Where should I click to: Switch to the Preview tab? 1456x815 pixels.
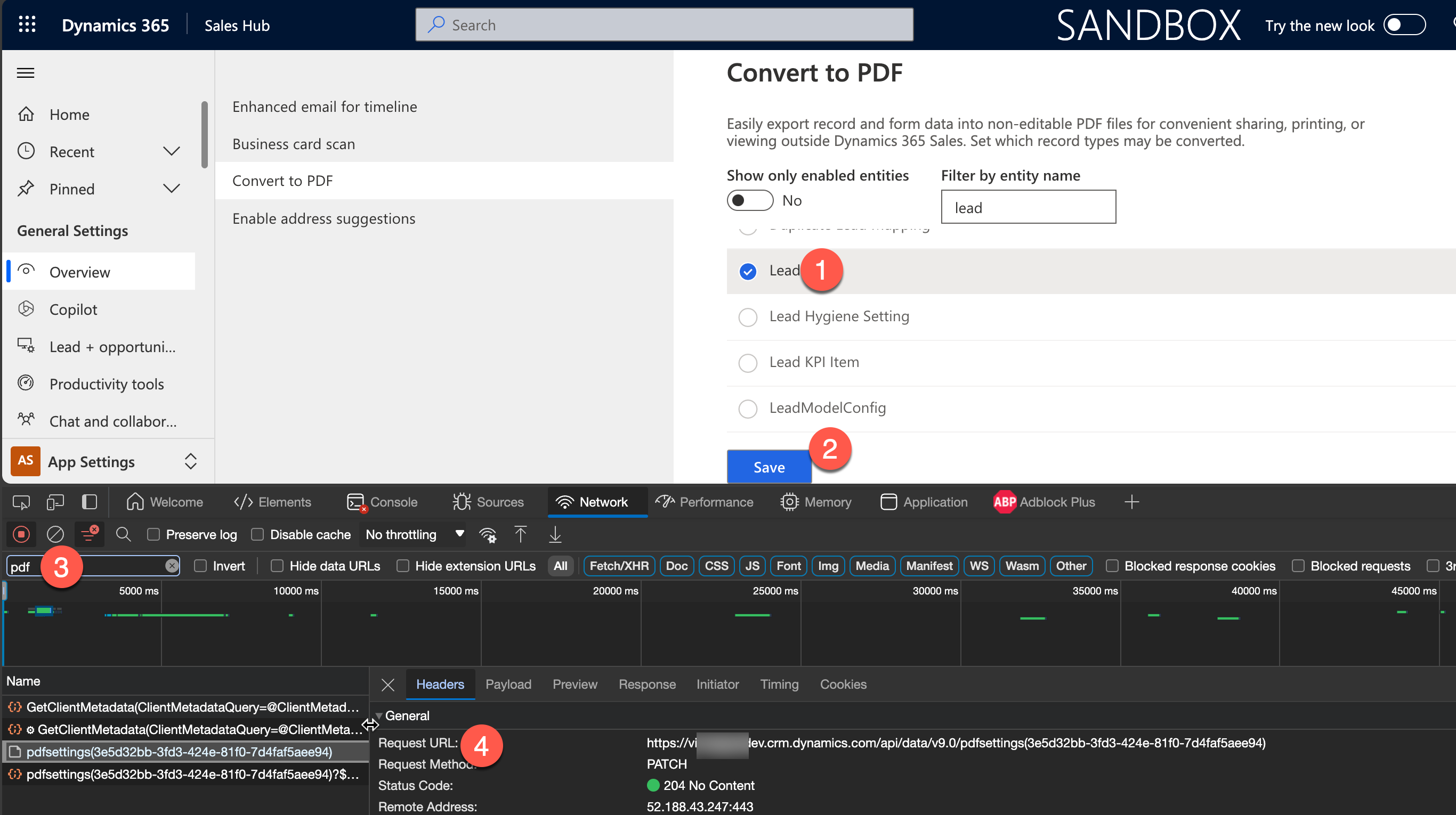pos(575,684)
